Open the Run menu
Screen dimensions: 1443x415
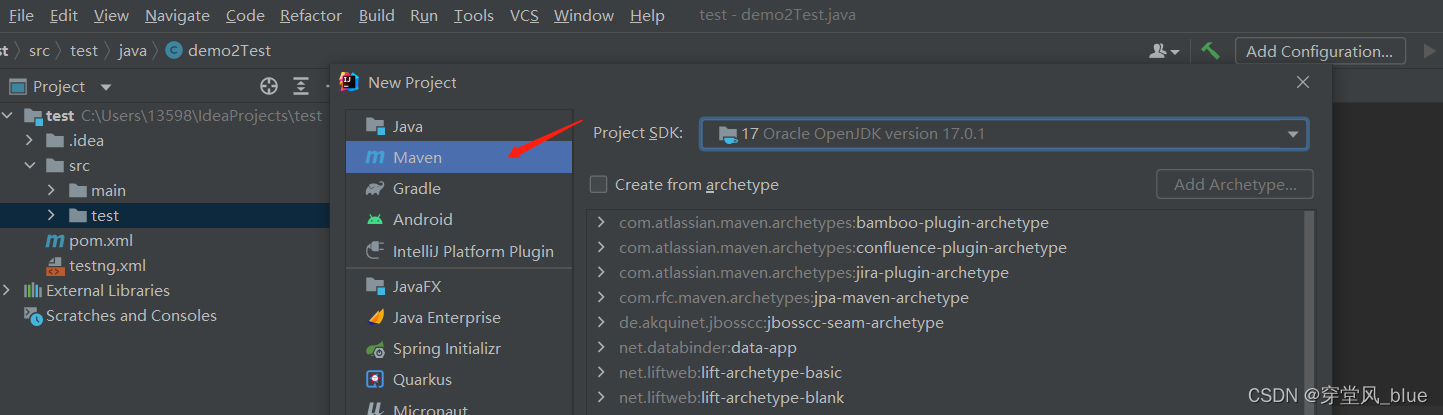point(424,15)
